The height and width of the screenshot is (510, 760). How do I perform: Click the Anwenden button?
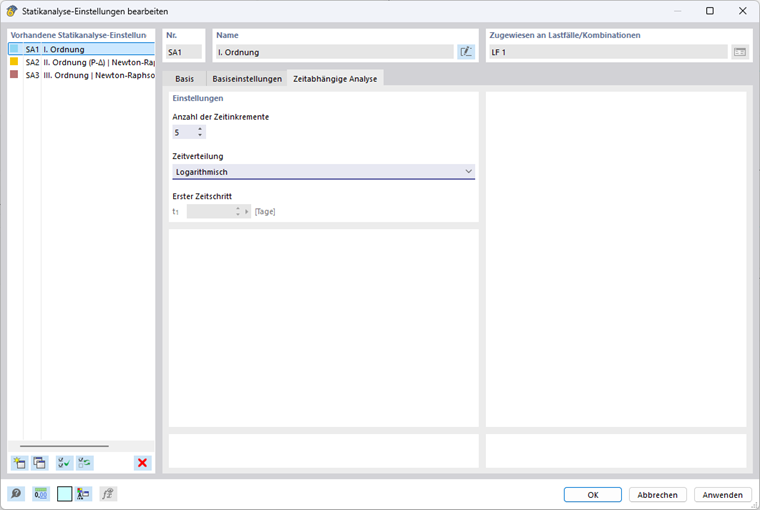723,495
